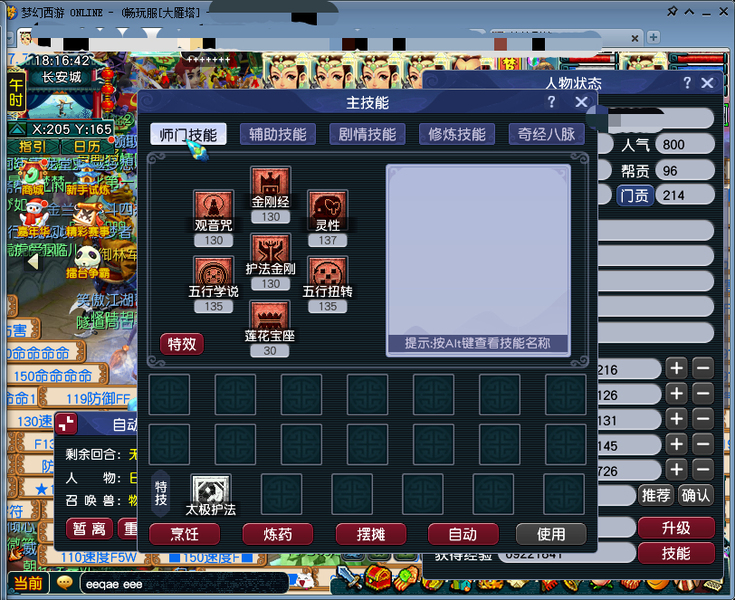Click the 日历 calendar button
Viewport: 735px width, 600px height.
[87, 147]
